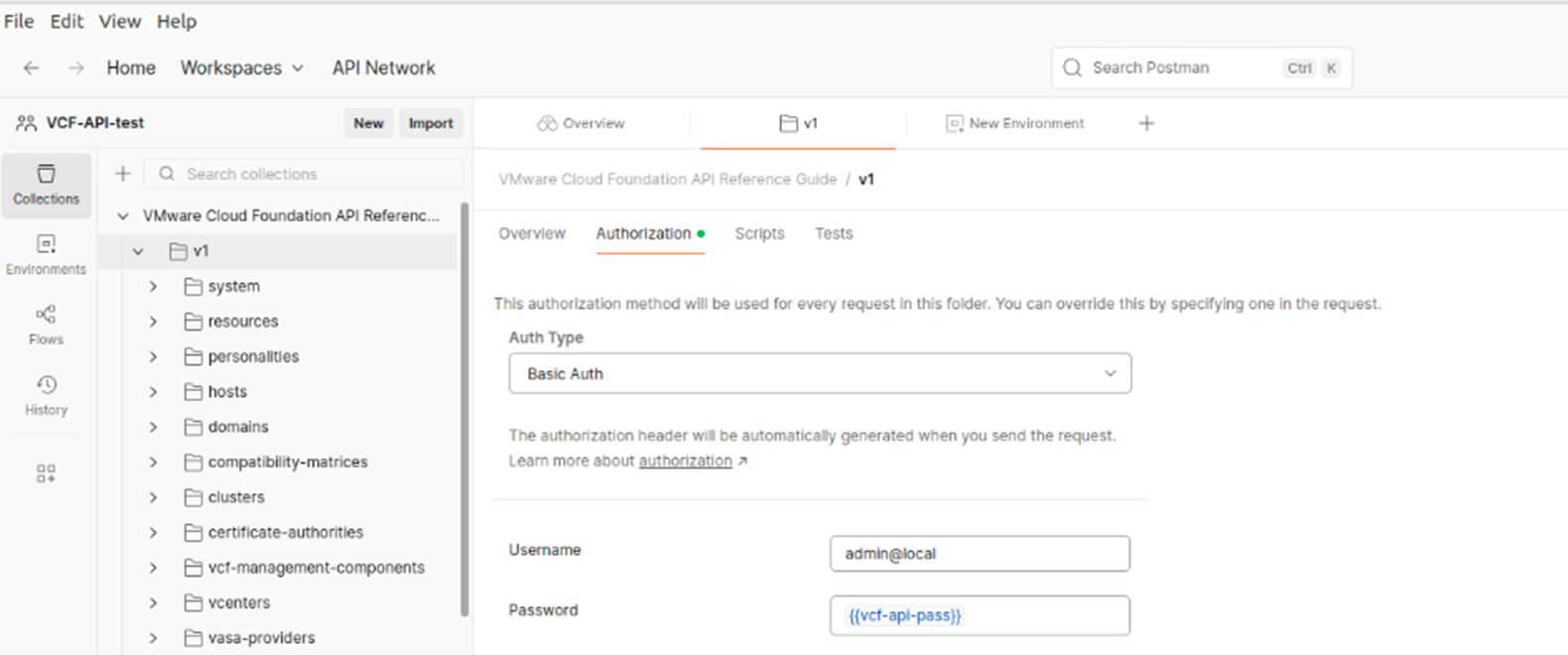
Task: Open the authorization documentation link
Action: tap(685, 460)
